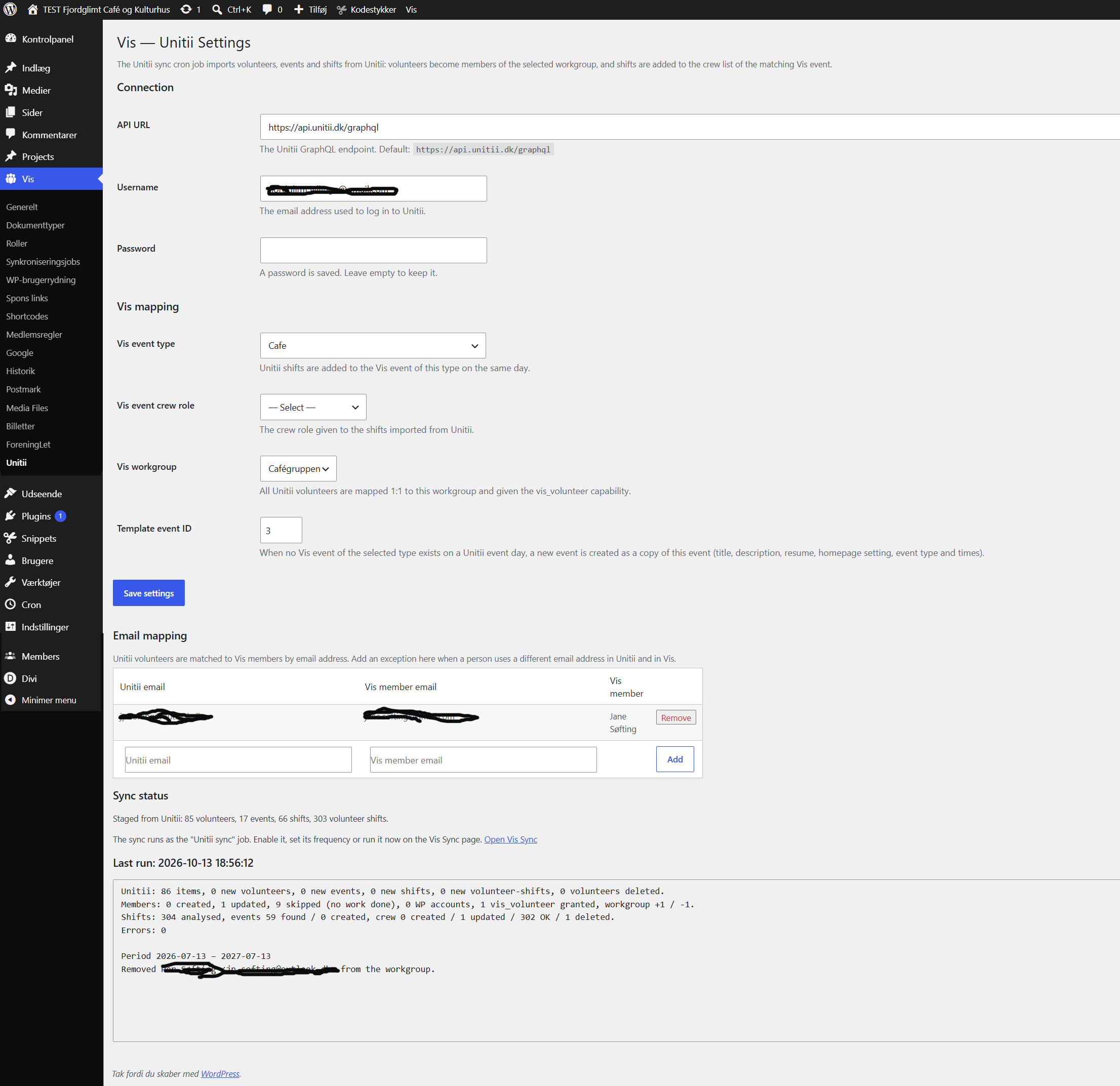The height and width of the screenshot is (1086, 1120).
Task: Open Indstillinger in the sidebar
Action: 45,627
